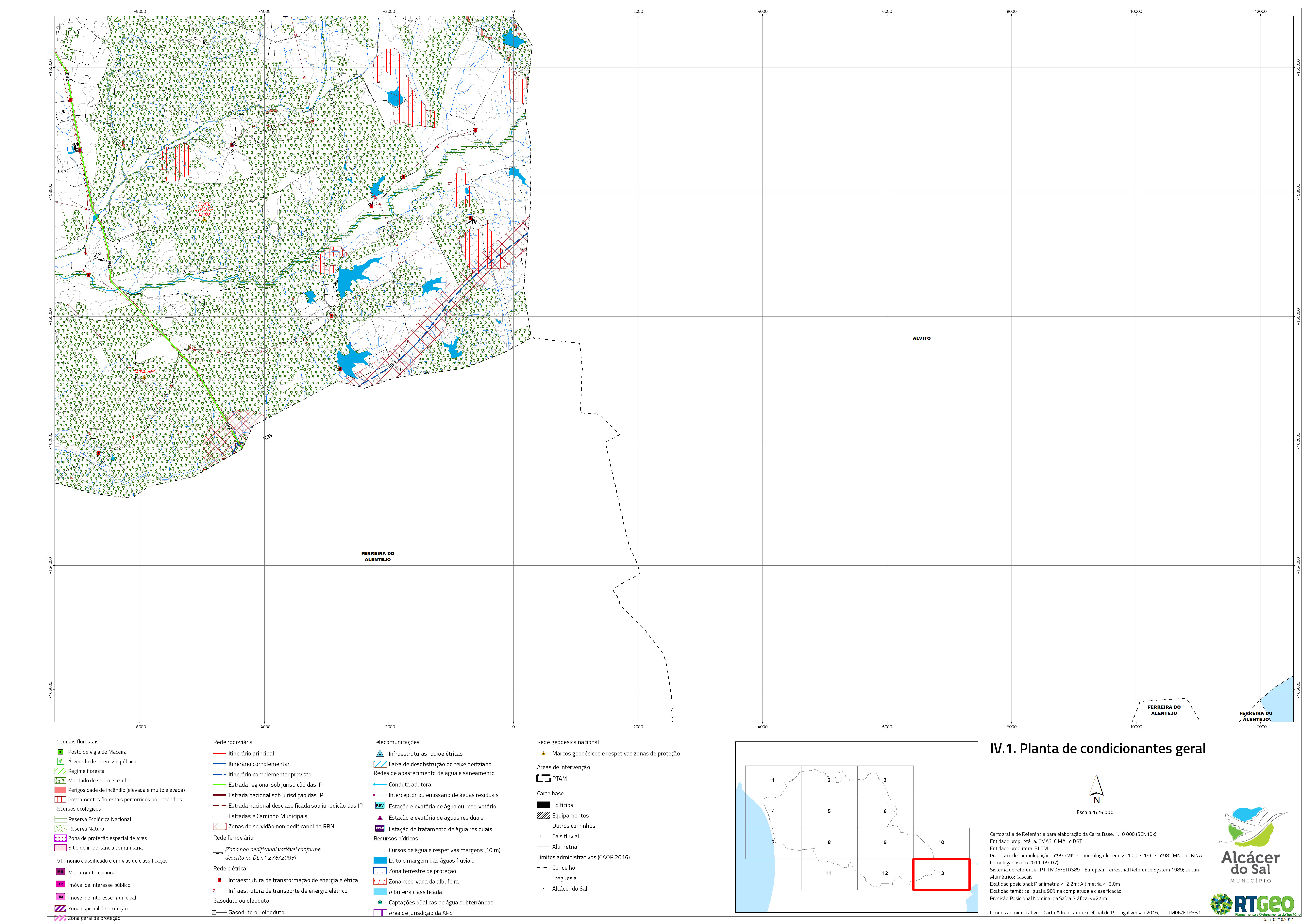Click the Sítio de importância comunitária pink swatch

point(60,848)
